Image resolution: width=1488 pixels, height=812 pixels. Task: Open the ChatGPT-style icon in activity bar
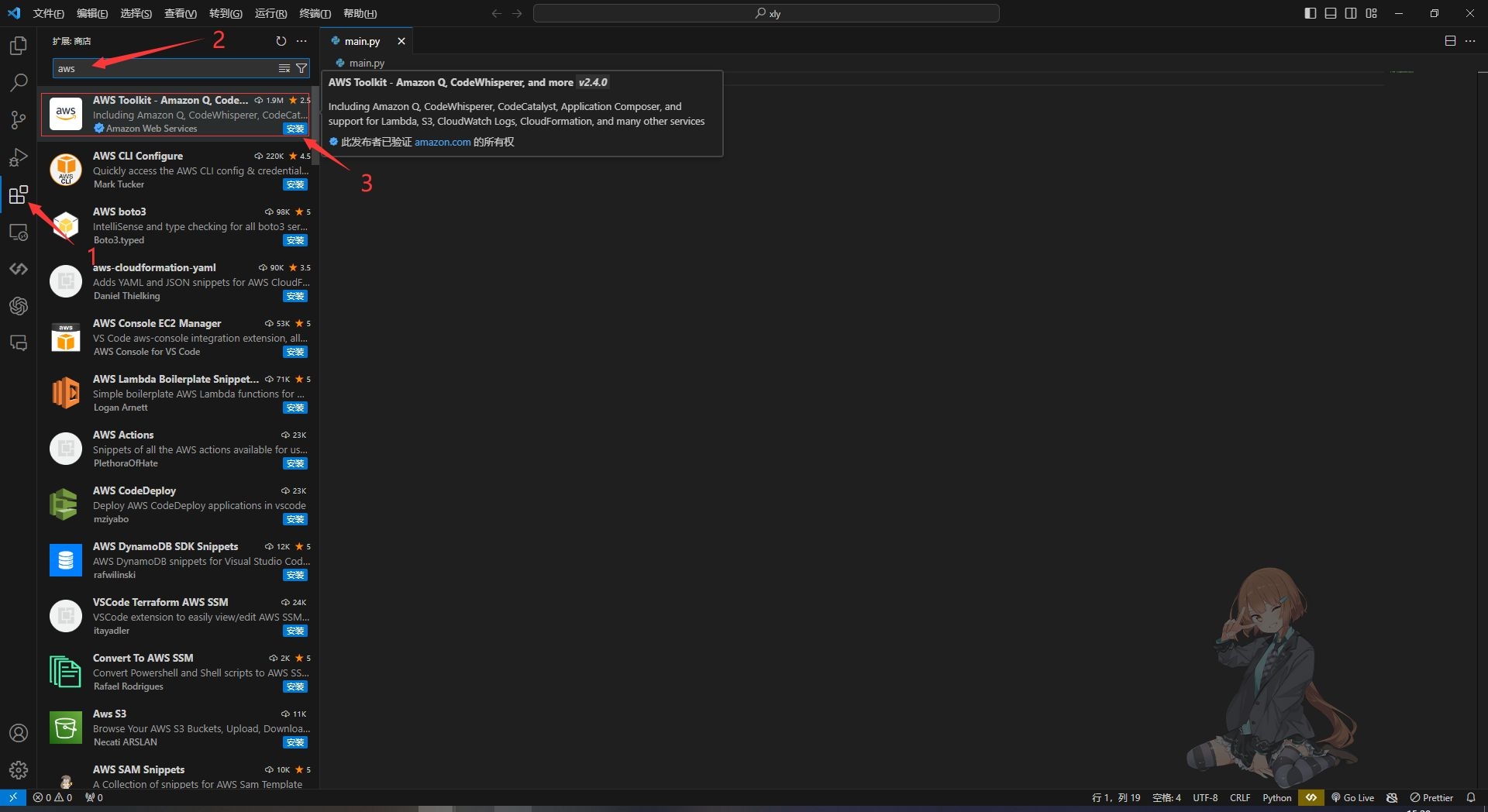click(19, 306)
